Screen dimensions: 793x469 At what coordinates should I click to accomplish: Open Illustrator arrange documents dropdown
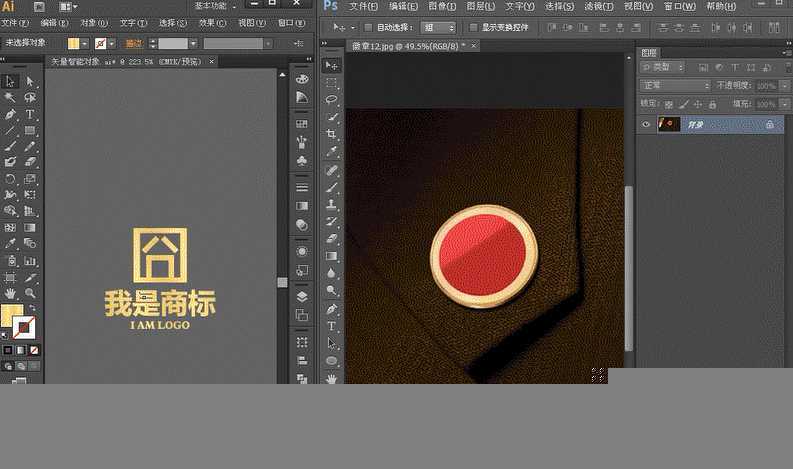pos(68,7)
